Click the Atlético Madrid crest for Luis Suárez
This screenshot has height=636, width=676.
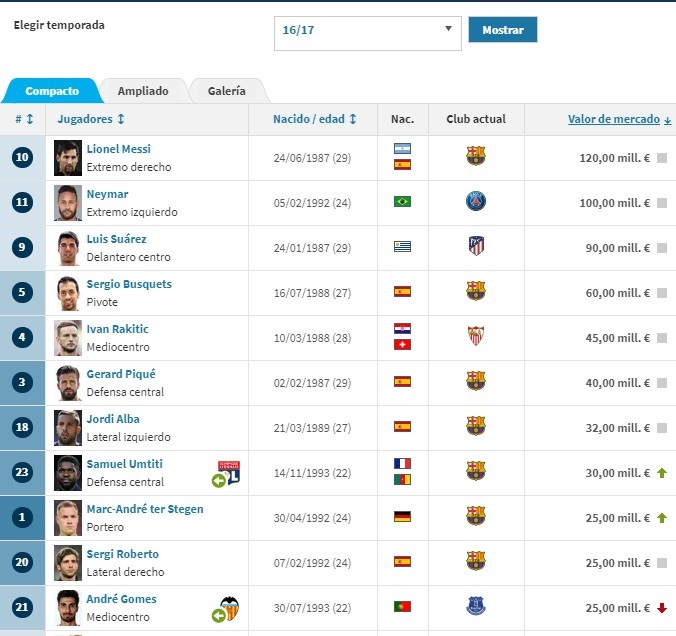click(x=476, y=246)
